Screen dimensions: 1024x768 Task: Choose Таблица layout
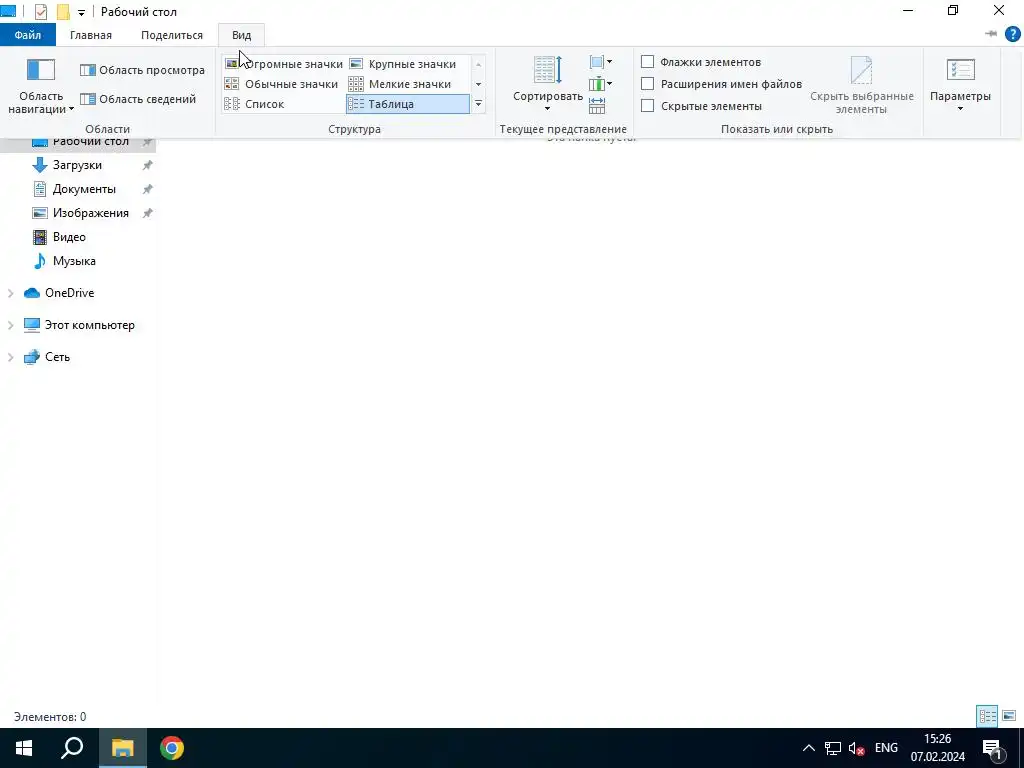(408, 104)
